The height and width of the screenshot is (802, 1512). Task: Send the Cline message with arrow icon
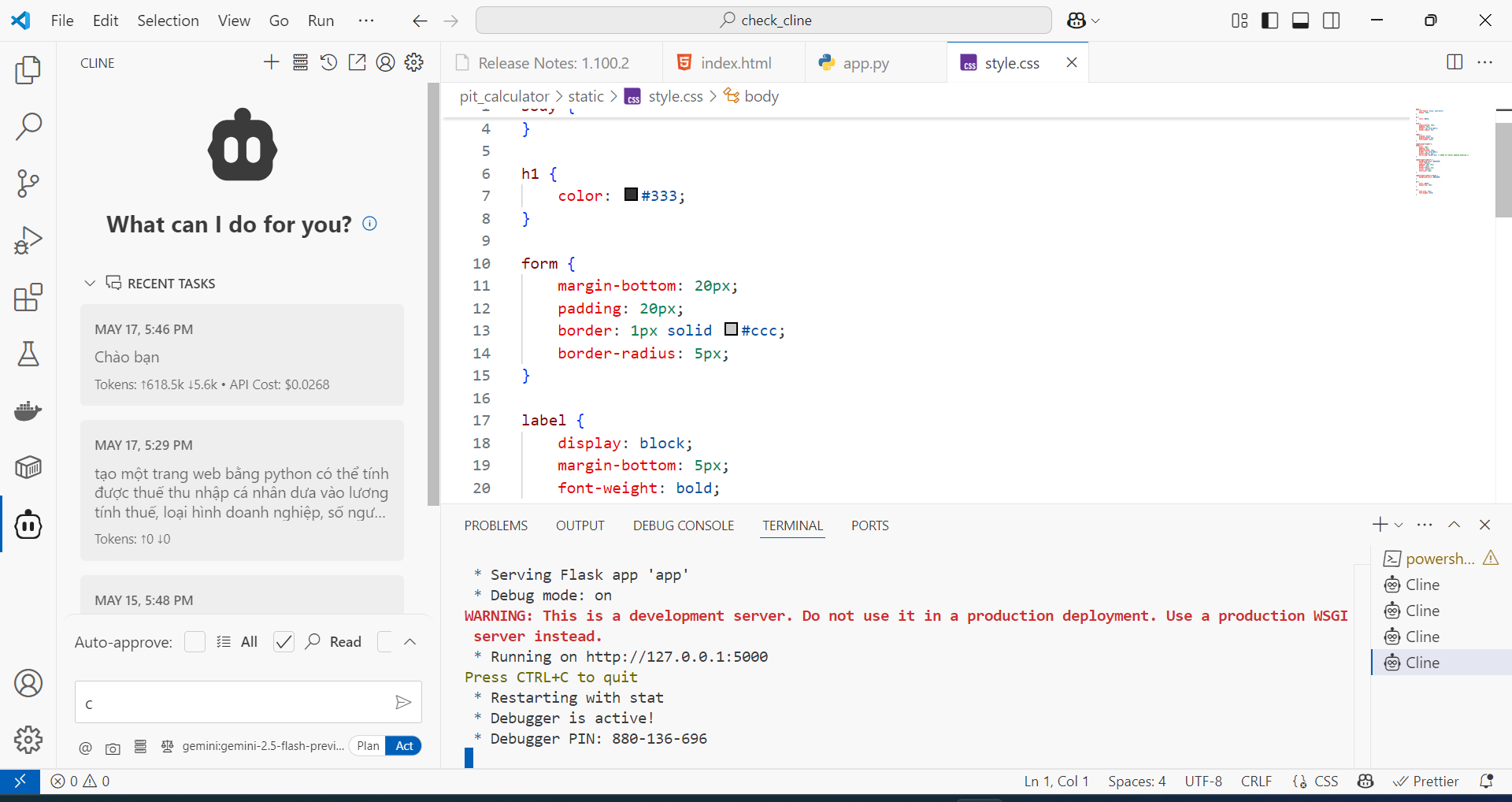[x=403, y=702]
